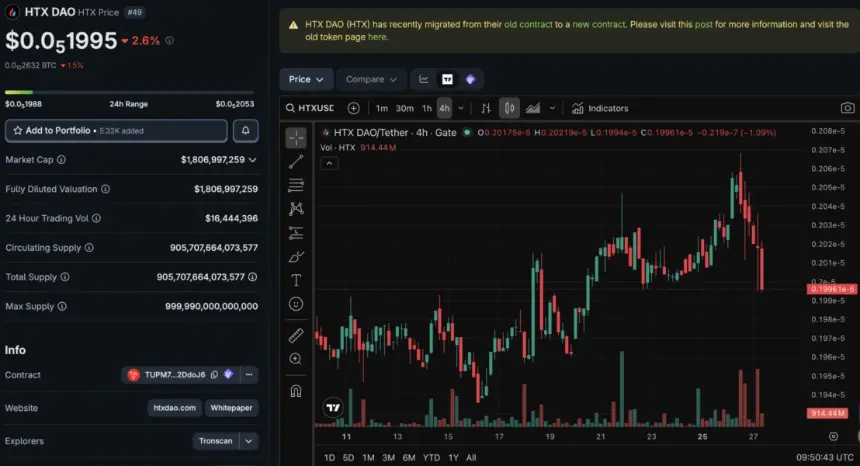Set chart range to 1D
The image size is (860, 466).
(x=329, y=457)
